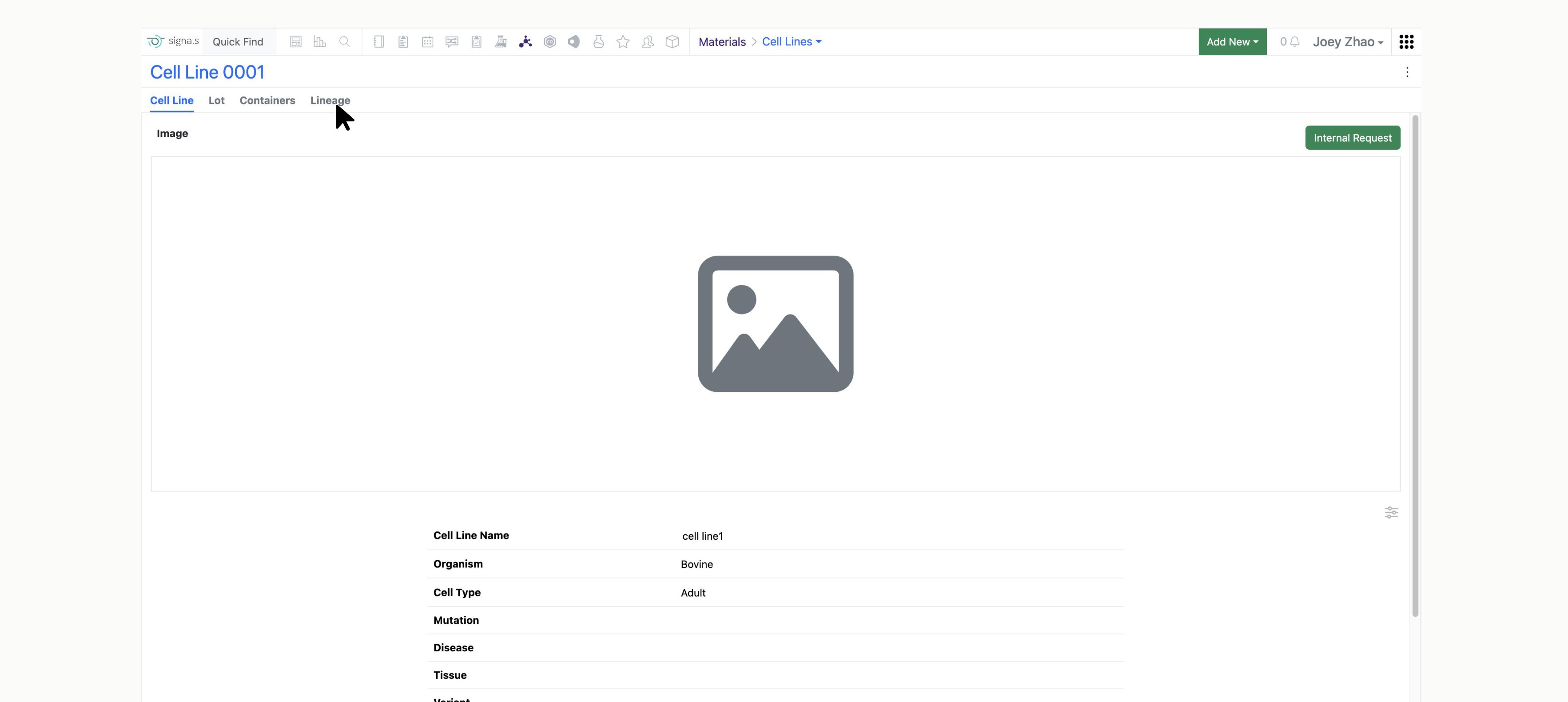Click the signals logo

click(x=173, y=41)
